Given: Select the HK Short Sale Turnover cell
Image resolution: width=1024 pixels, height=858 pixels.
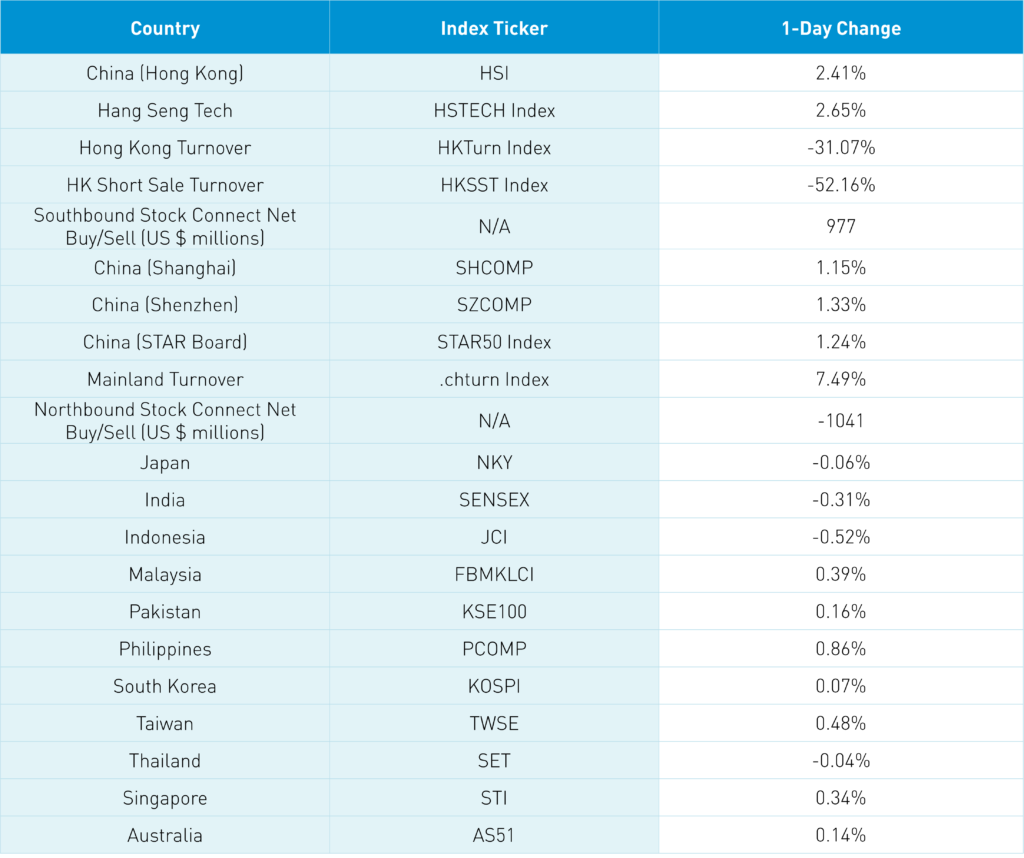Looking at the screenshot, I should pos(165,185).
